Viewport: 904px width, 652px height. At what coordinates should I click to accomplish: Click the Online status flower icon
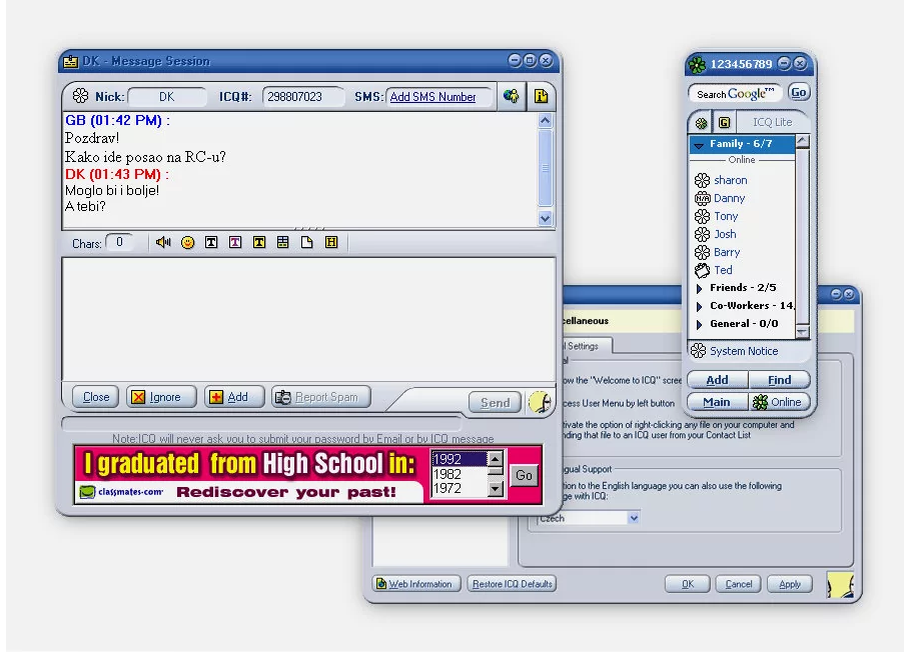pos(759,402)
